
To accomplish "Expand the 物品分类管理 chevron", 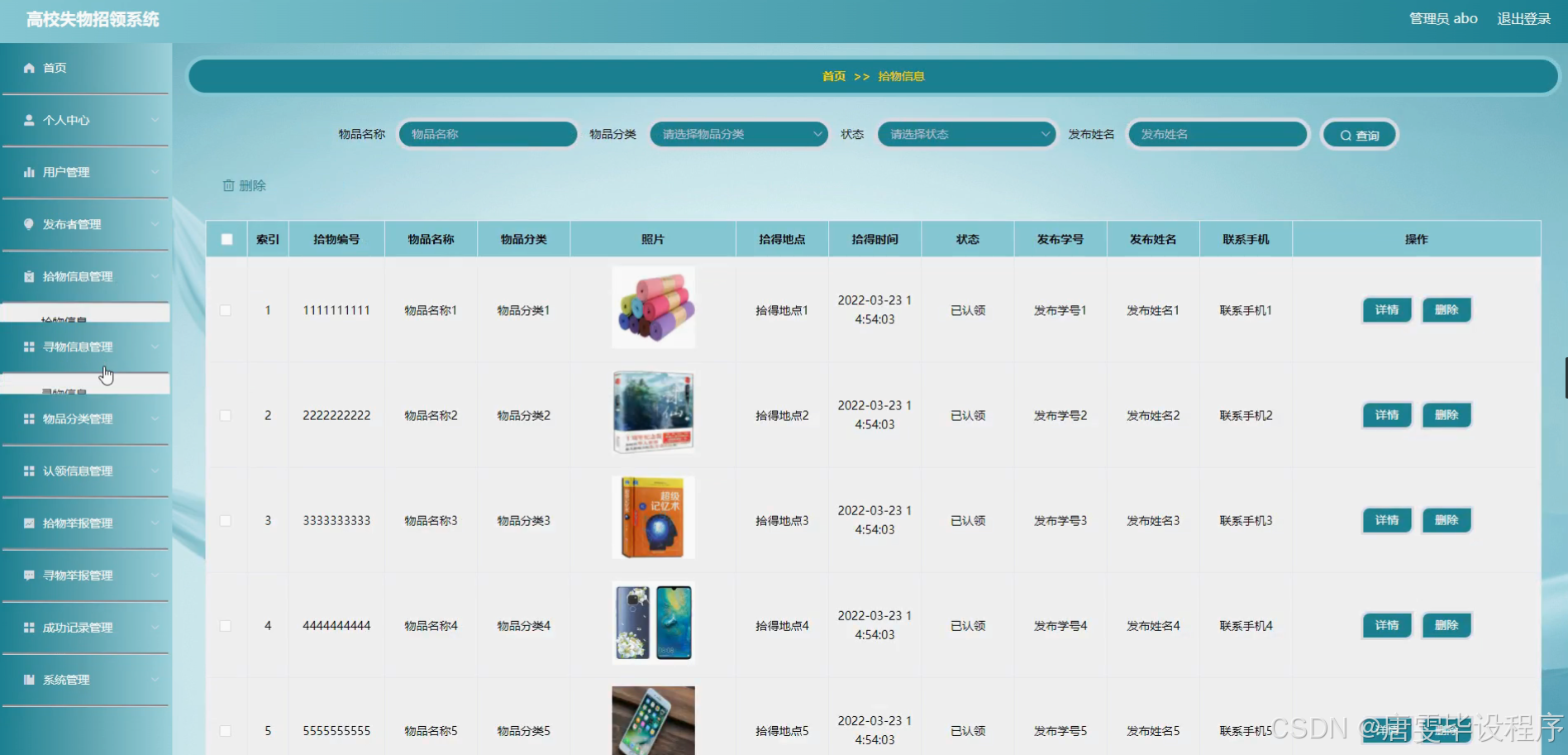I will 155,418.
